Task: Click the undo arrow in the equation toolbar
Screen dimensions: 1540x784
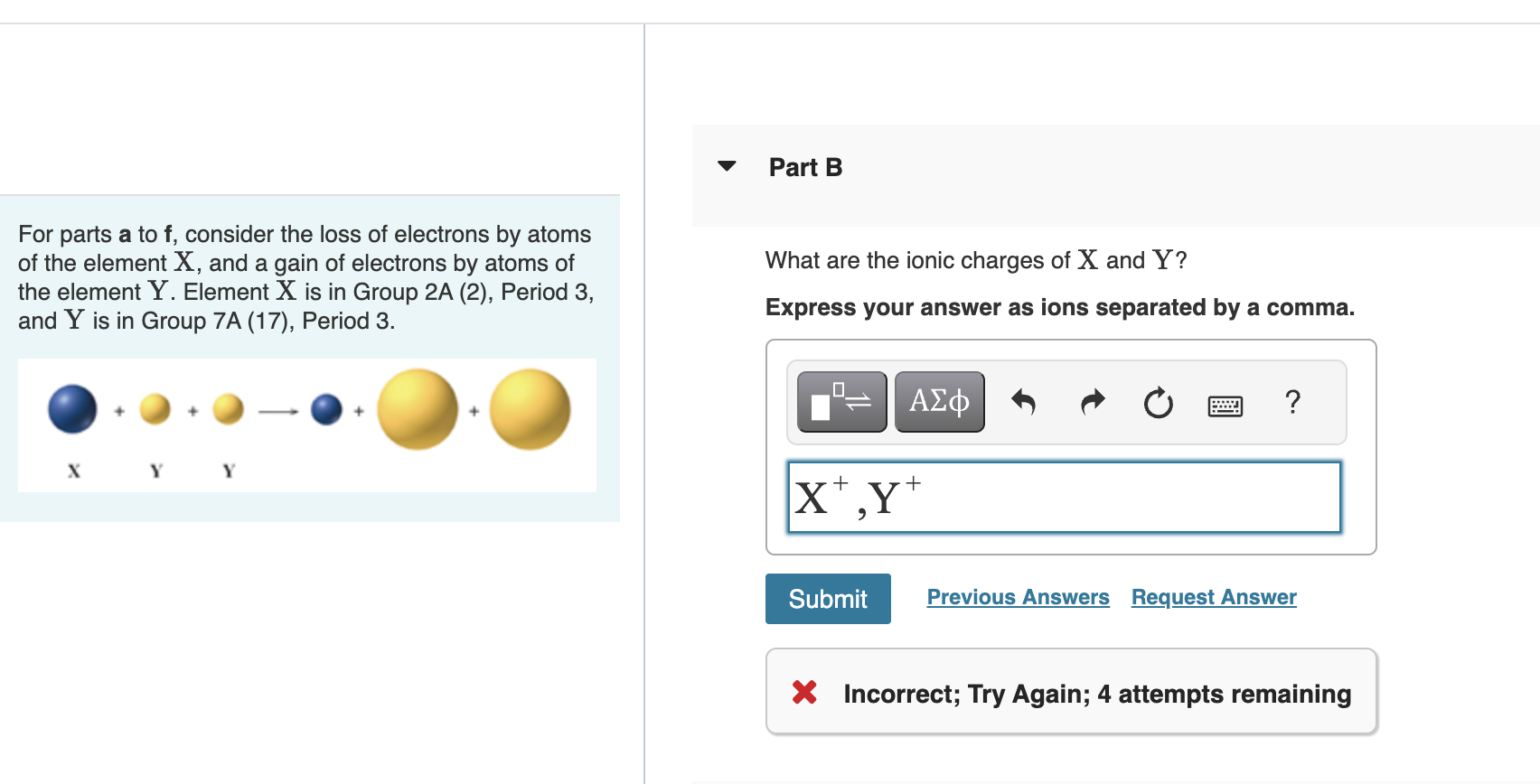Action: click(1025, 403)
